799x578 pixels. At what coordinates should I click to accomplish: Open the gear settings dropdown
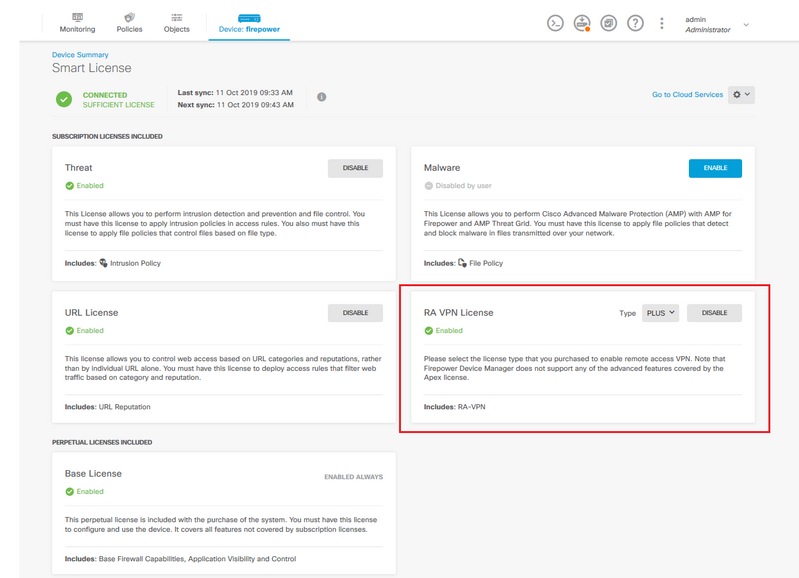pos(741,94)
